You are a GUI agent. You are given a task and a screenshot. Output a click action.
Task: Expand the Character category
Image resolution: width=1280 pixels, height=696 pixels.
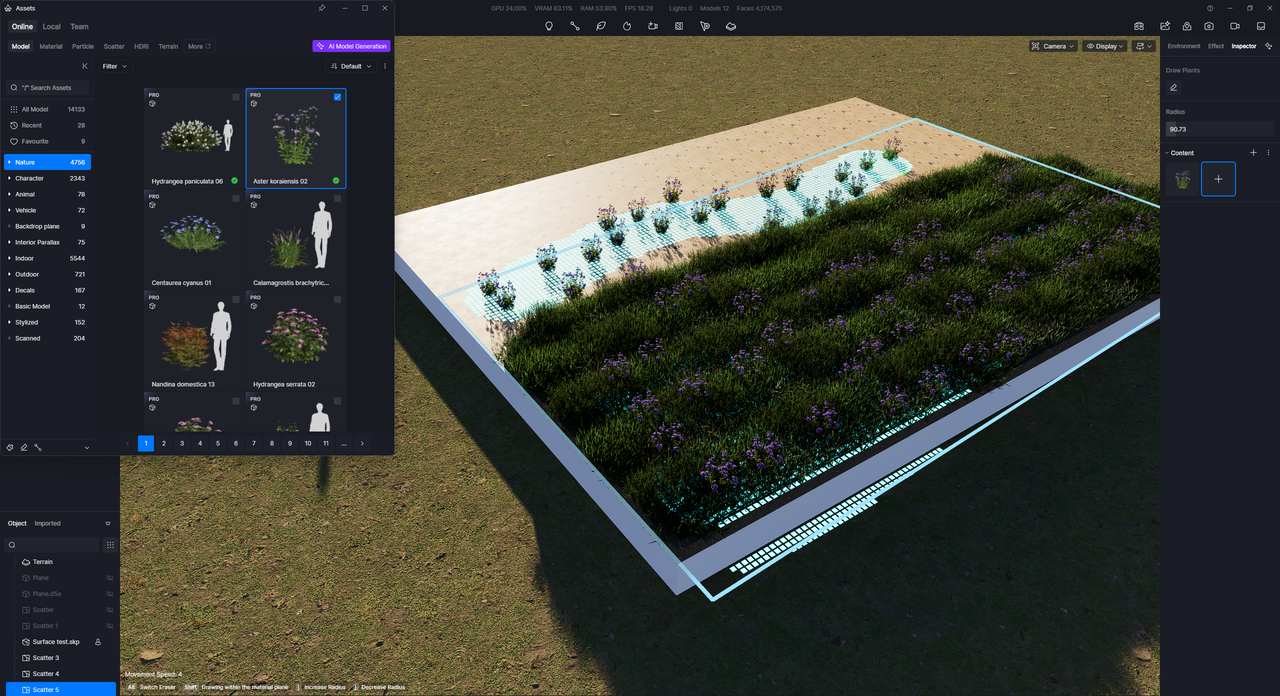(x=9, y=178)
